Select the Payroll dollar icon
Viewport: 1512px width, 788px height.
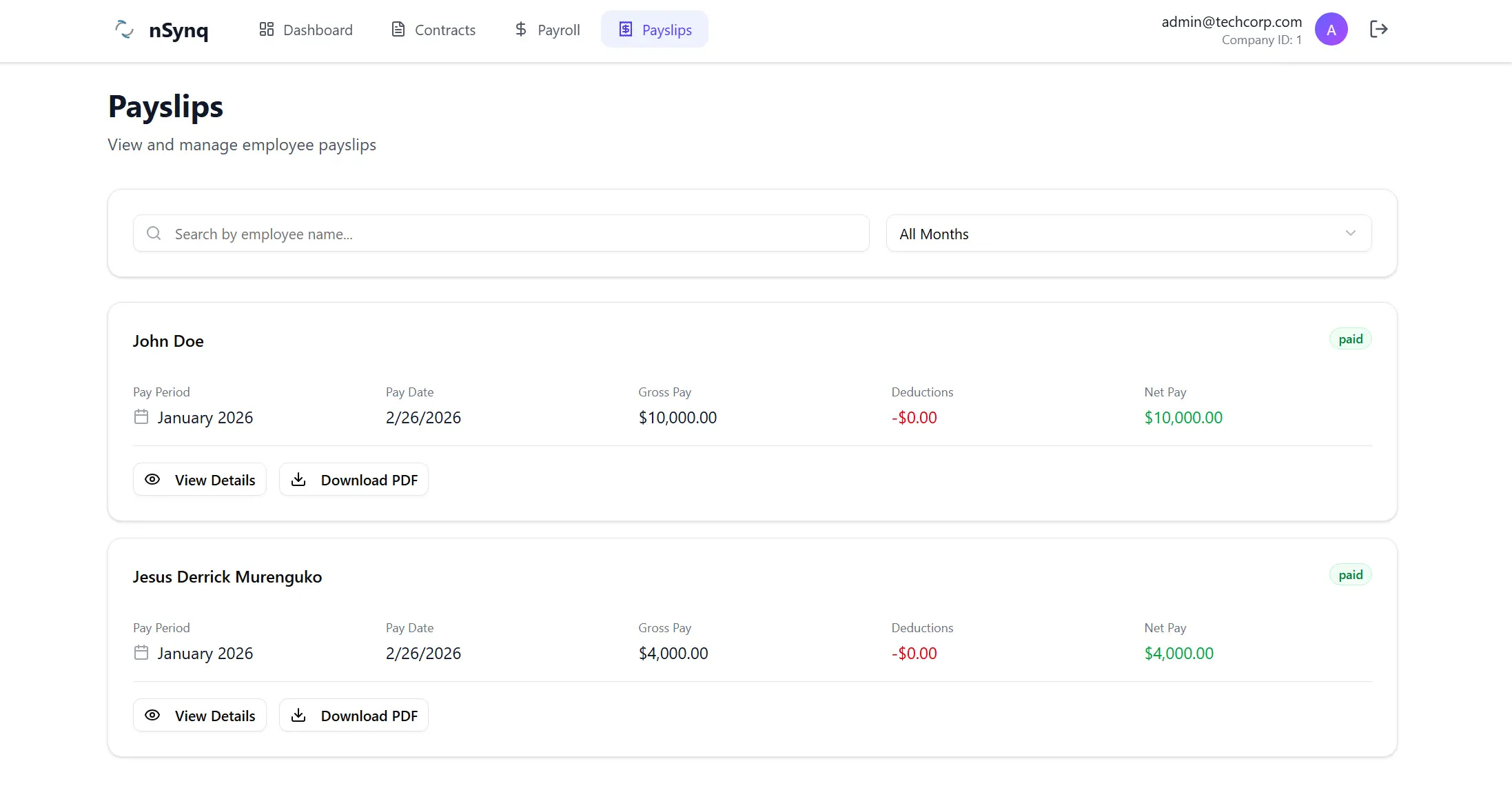pyautogui.click(x=520, y=29)
